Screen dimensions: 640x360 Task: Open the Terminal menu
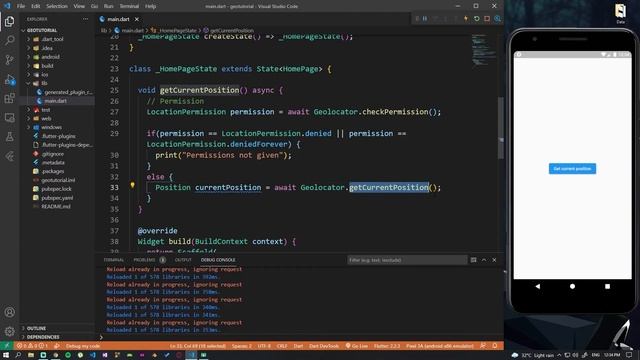point(129,6)
